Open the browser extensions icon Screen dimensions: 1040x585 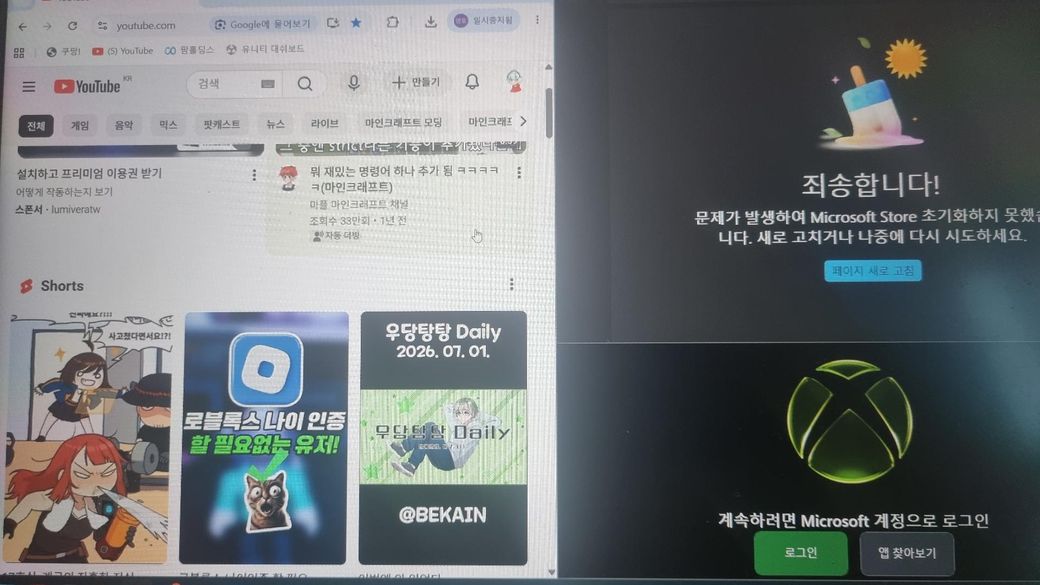pos(392,22)
